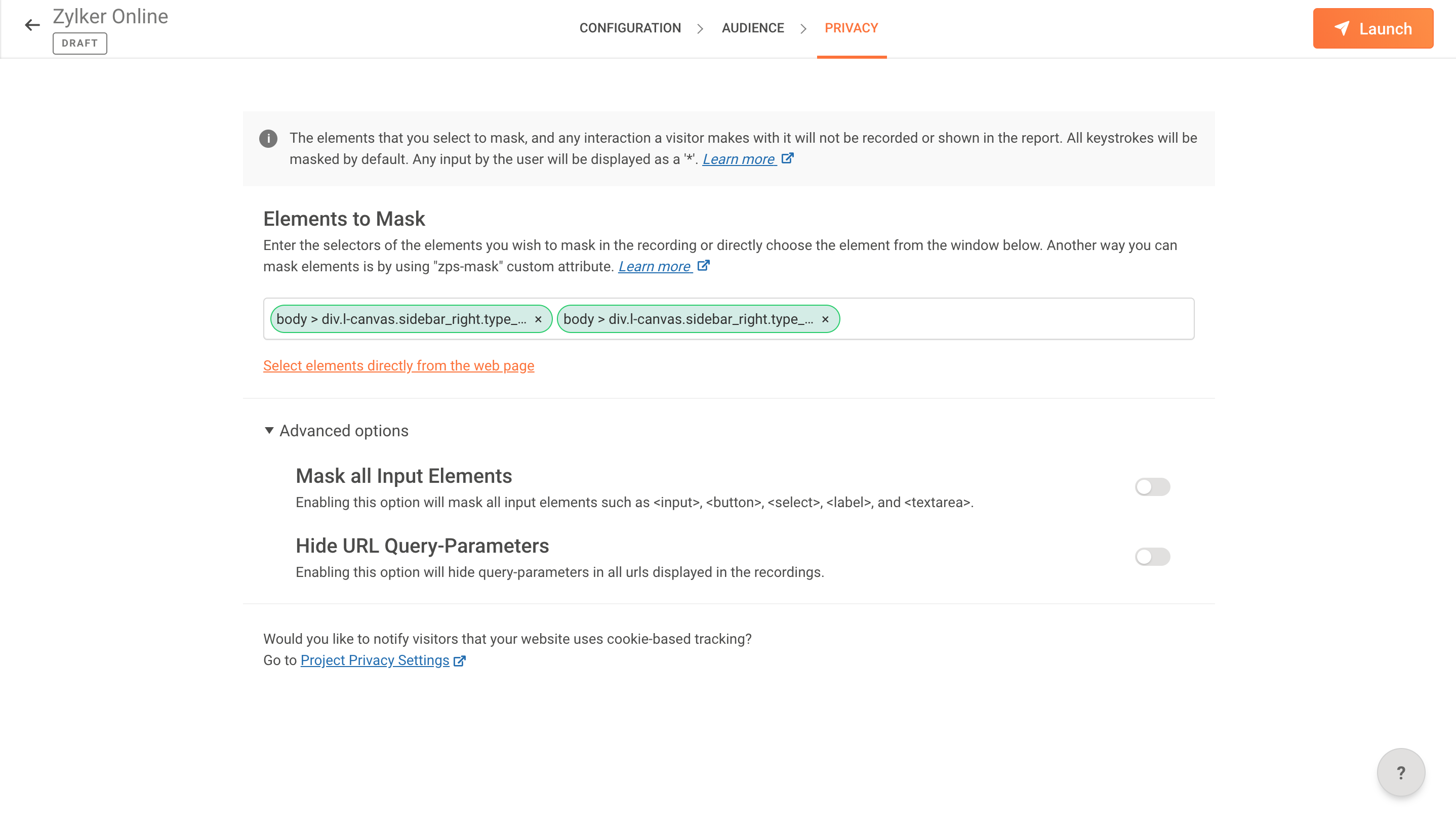The image size is (1456, 829).
Task: Click the info icon in the notice banner
Action: pos(268,138)
